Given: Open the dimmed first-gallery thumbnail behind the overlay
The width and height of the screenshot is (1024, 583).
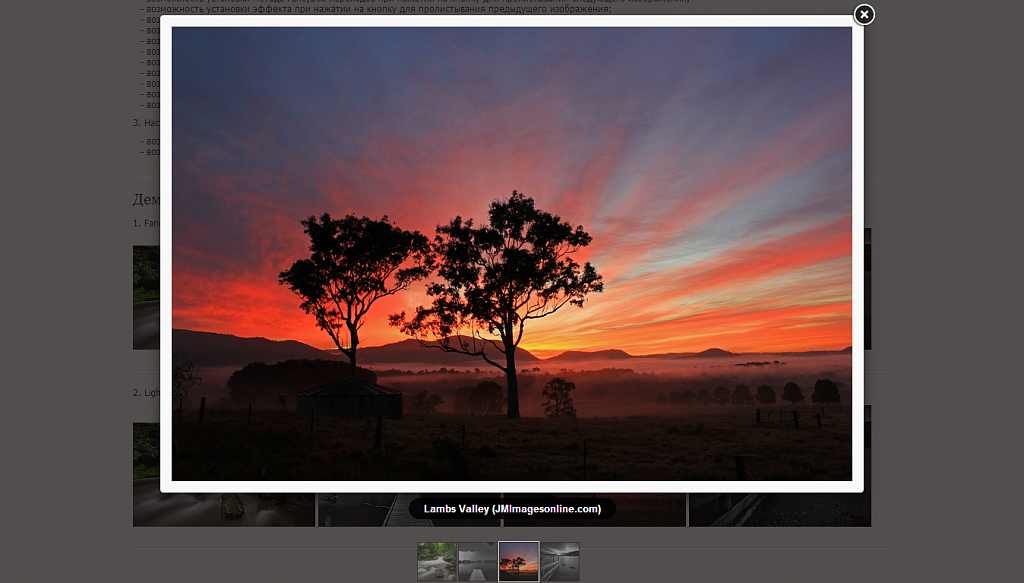Looking at the screenshot, I should (x=146, y=298).
